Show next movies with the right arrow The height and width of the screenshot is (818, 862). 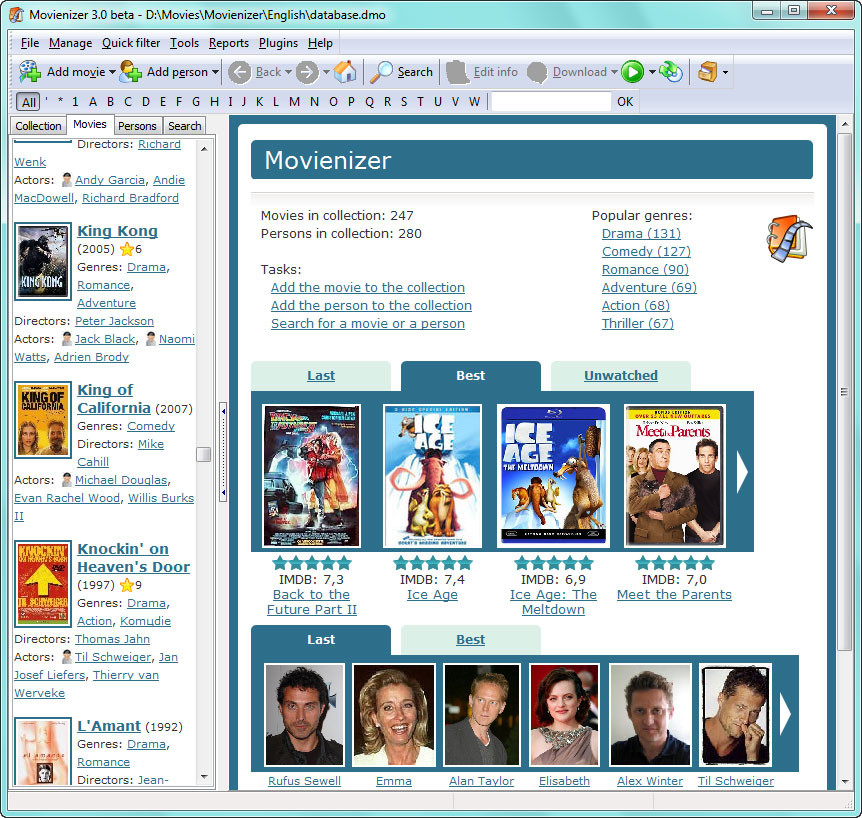click(742, 472)
